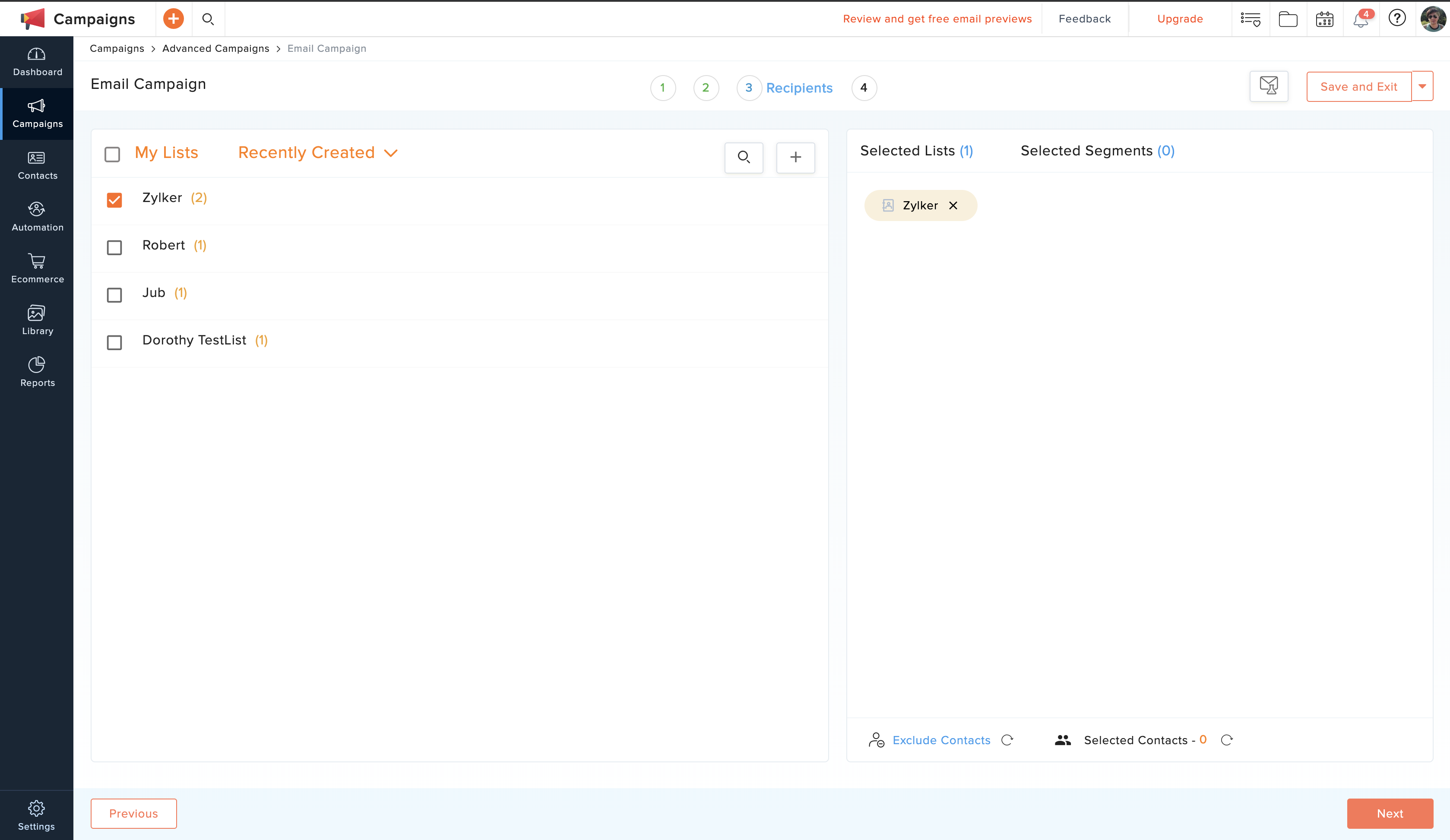Remove Zylker from selected lists

pos(953,205)
